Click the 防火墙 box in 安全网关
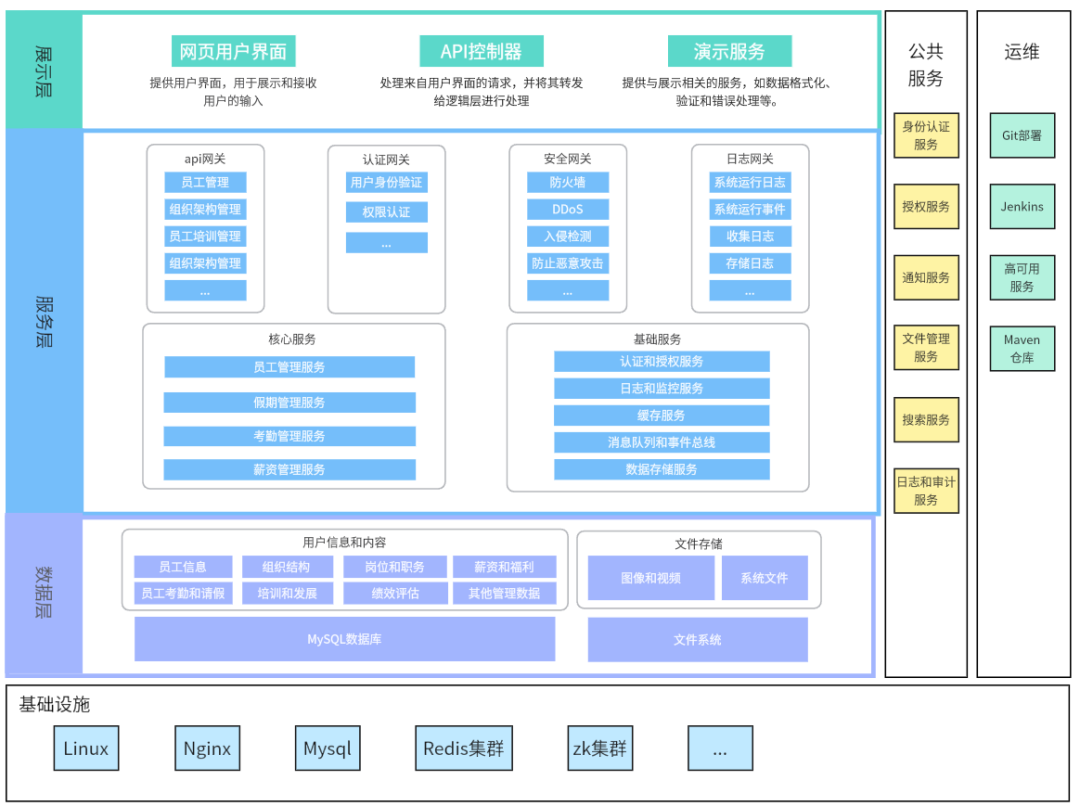This screenshot has height=806, width=1080. tap(567, 183)
